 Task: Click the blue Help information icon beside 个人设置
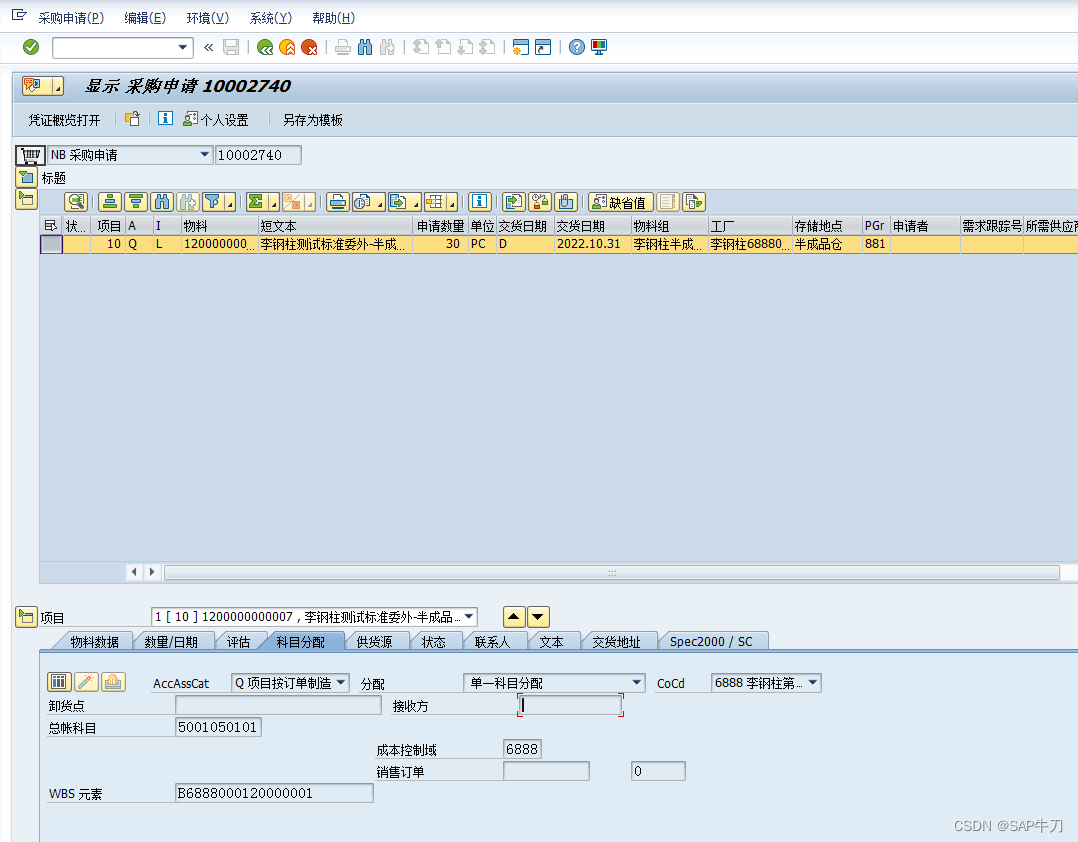pyautogui.click(x=165, y=118)
